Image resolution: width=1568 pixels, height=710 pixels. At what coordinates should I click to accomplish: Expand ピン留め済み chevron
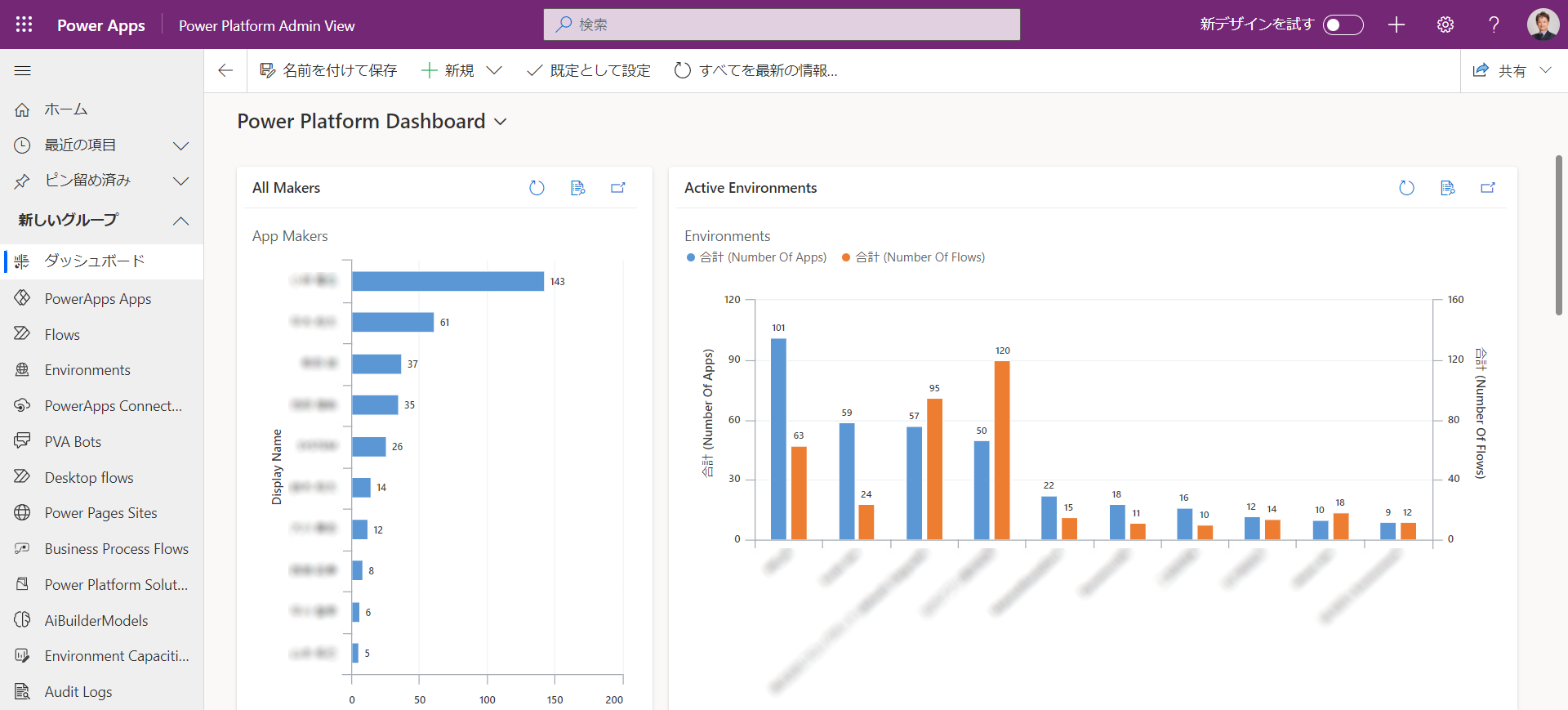pos(181,181)
